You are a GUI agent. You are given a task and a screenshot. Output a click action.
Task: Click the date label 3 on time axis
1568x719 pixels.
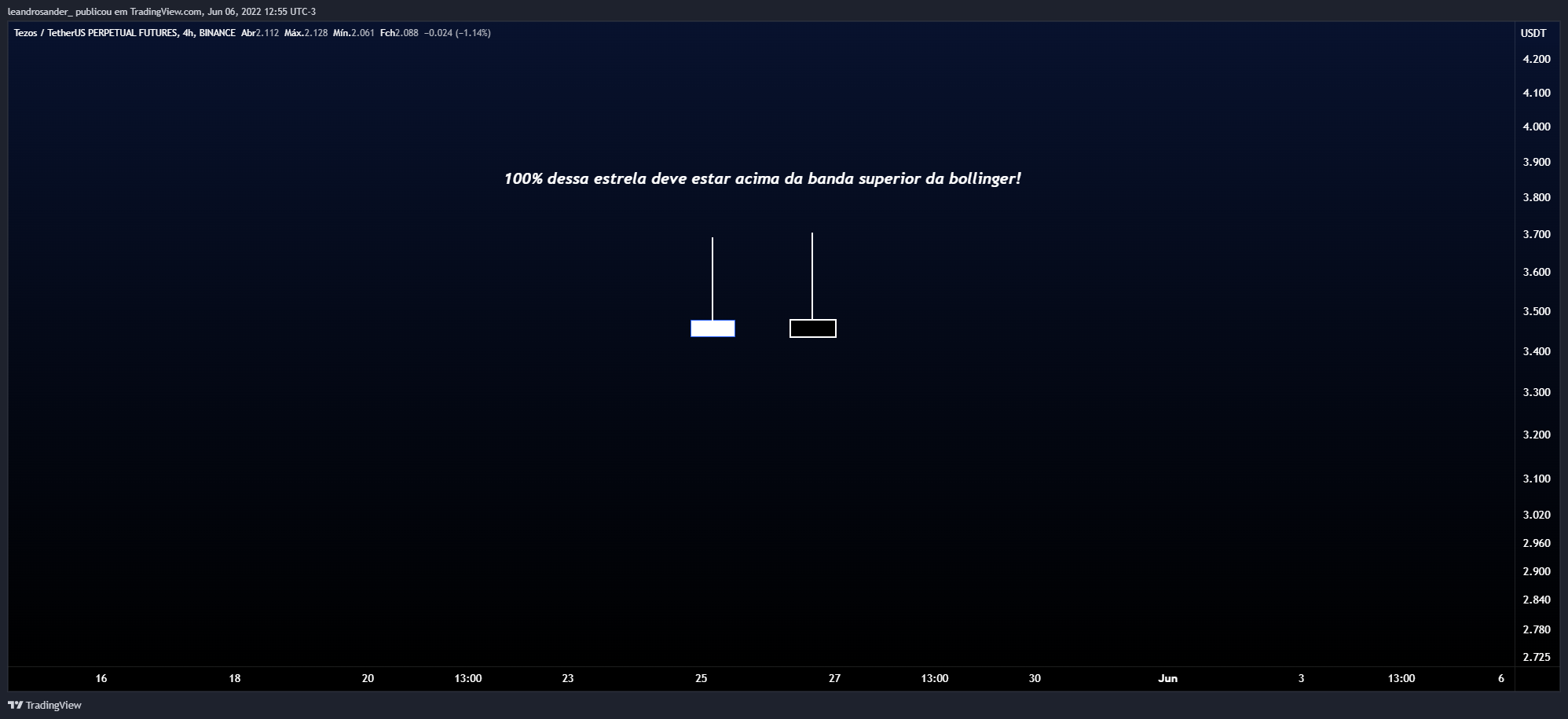click(x=1301, y=678)
